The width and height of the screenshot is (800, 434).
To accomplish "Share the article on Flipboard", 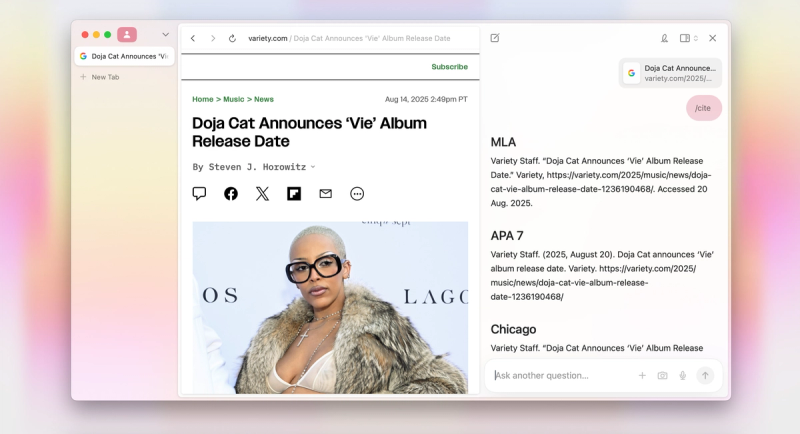I will 294,193.
